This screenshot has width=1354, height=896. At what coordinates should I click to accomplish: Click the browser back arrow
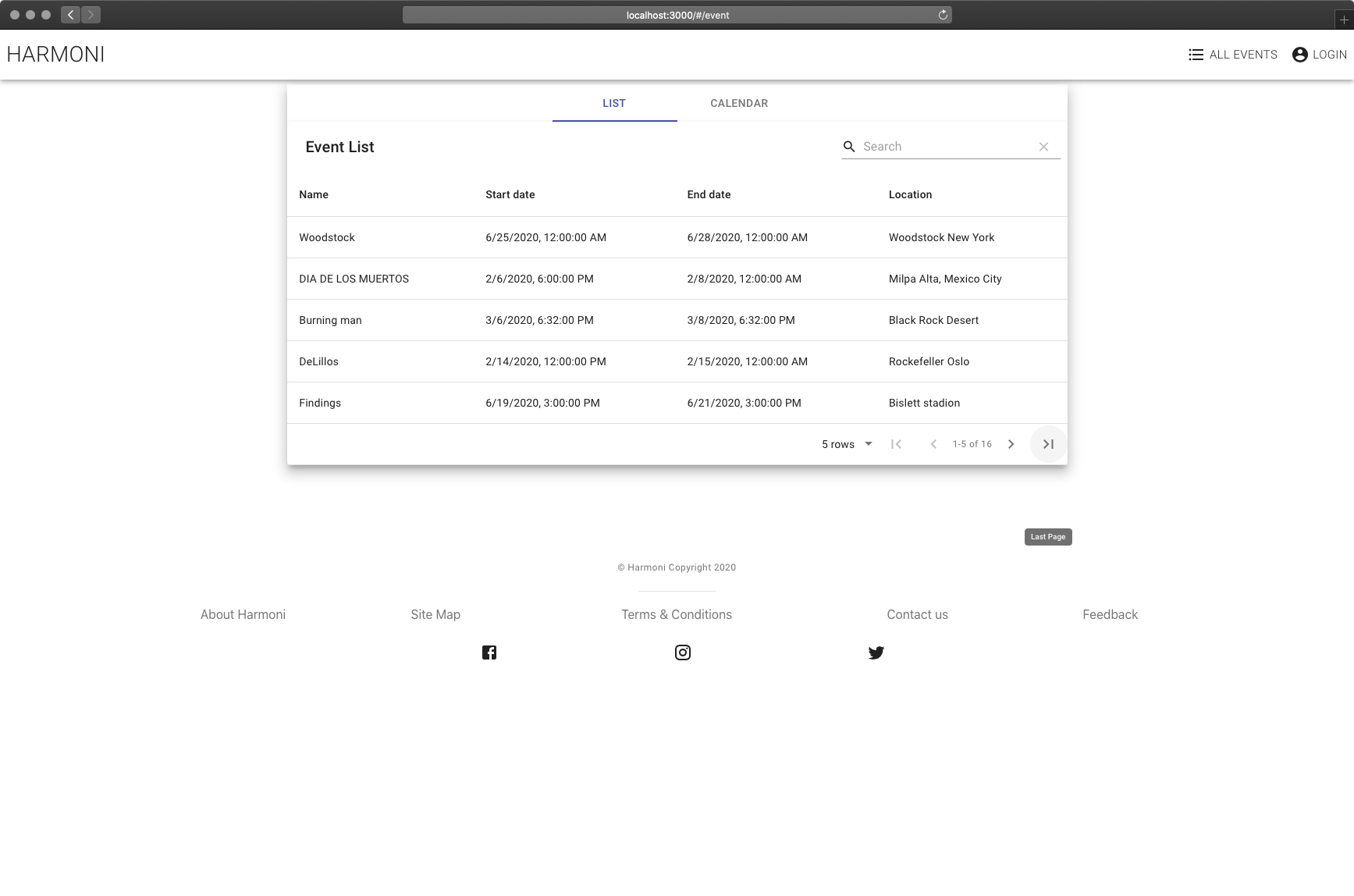70,15
